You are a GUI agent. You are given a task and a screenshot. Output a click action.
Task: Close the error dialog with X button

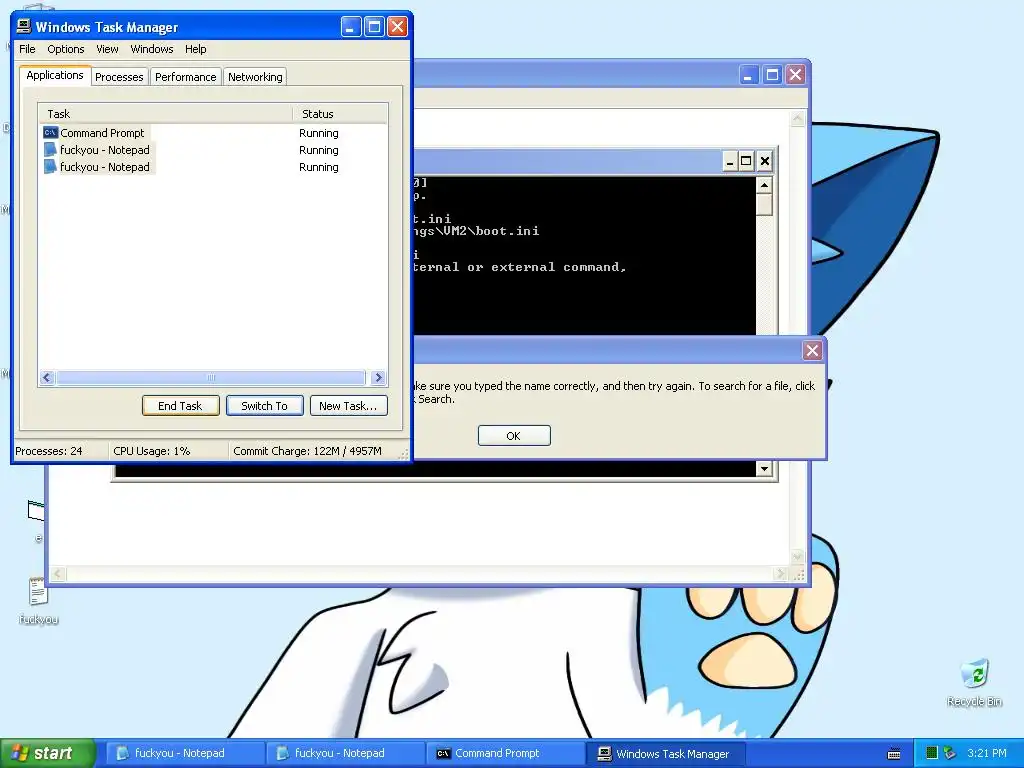[x=812, y=351]
